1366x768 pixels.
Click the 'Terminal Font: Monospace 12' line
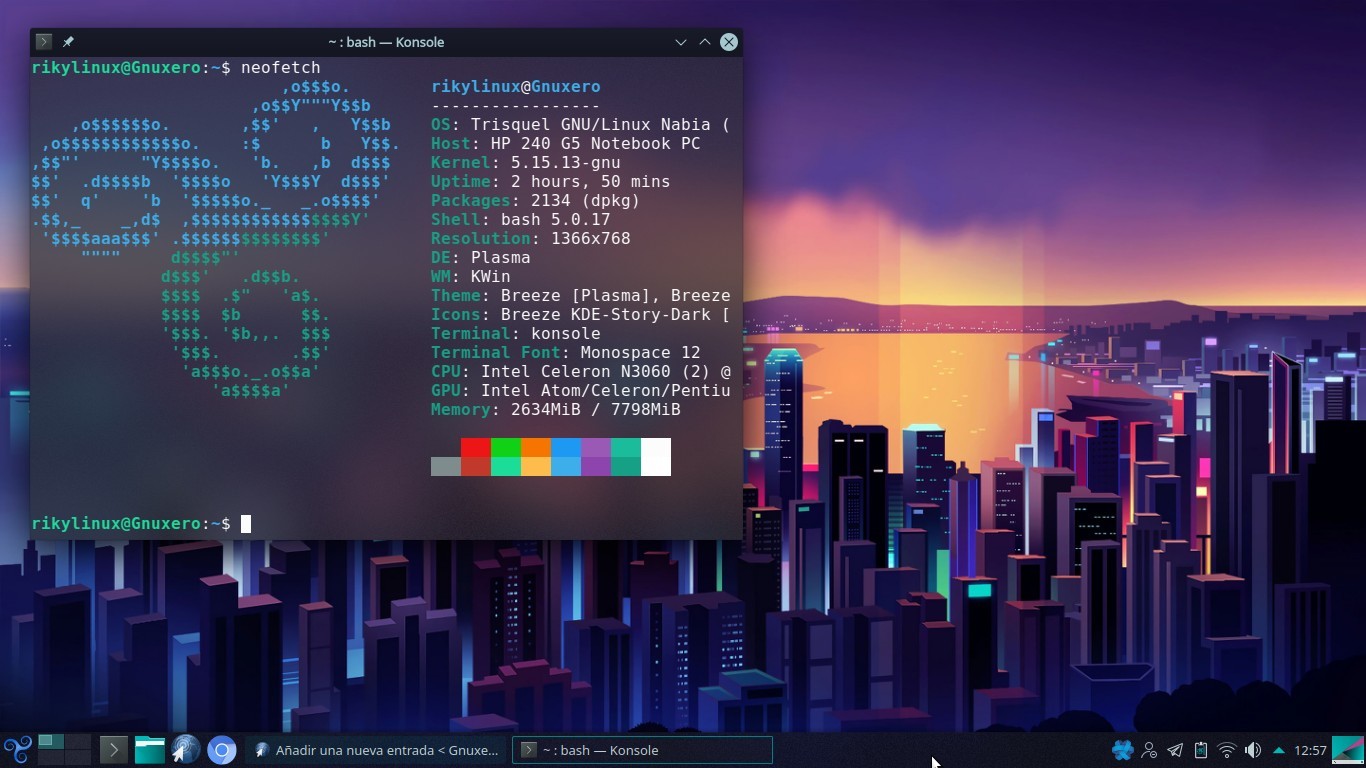(566, 353)
